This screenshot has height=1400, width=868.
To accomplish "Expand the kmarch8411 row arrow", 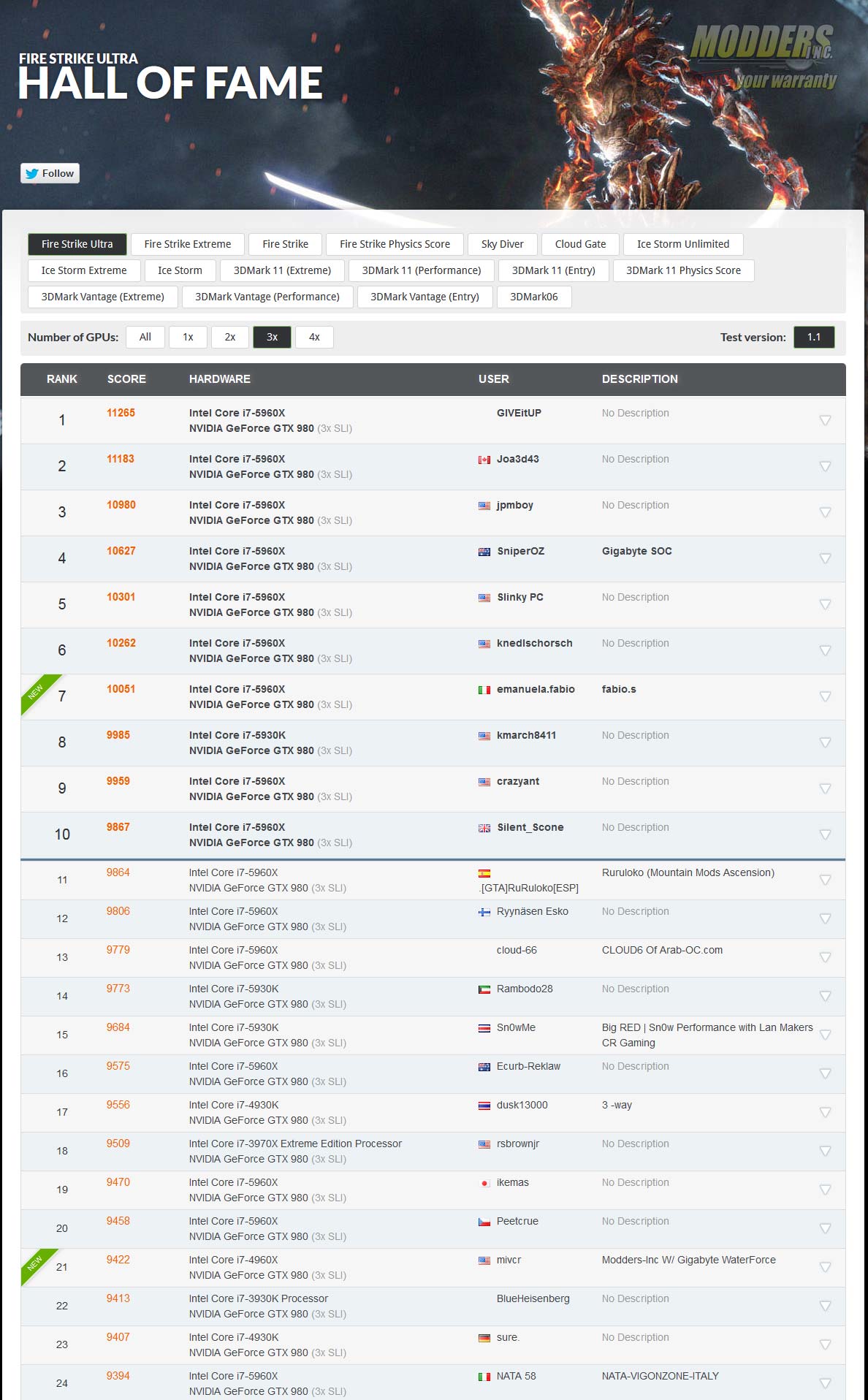I will 825,742.
